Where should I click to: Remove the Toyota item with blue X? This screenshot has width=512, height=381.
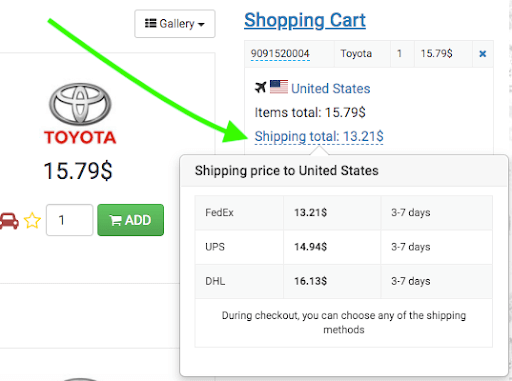click(x=482, y=54)
